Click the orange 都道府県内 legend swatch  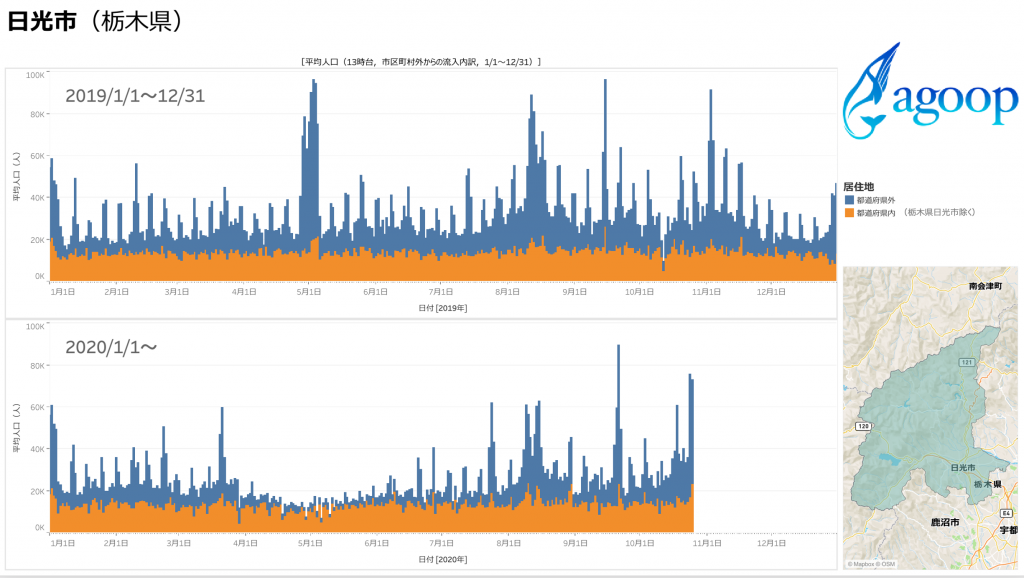click(x=849, y=212)
